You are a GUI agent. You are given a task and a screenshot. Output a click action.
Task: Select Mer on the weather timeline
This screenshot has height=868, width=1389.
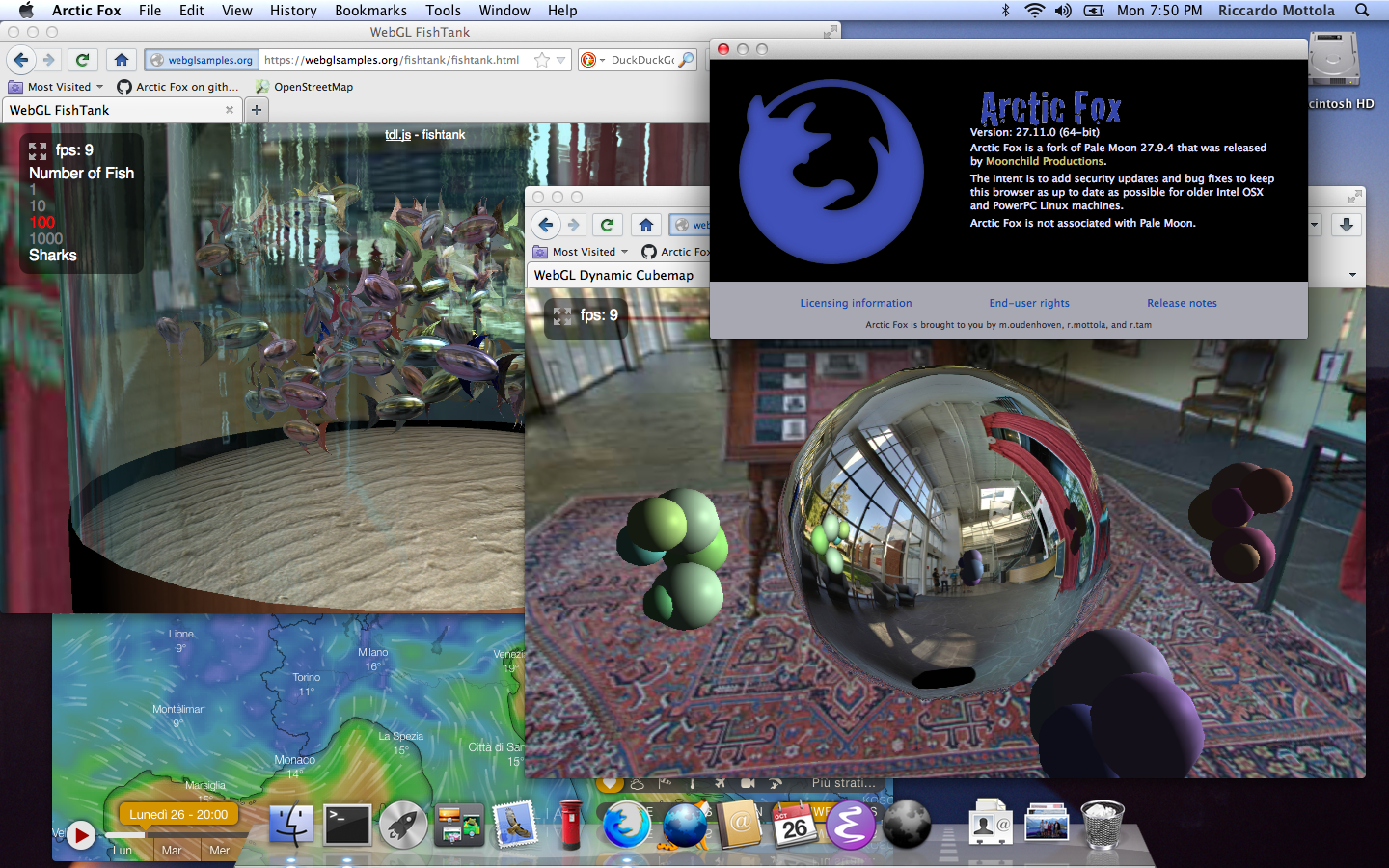click(x=220, y=851)
